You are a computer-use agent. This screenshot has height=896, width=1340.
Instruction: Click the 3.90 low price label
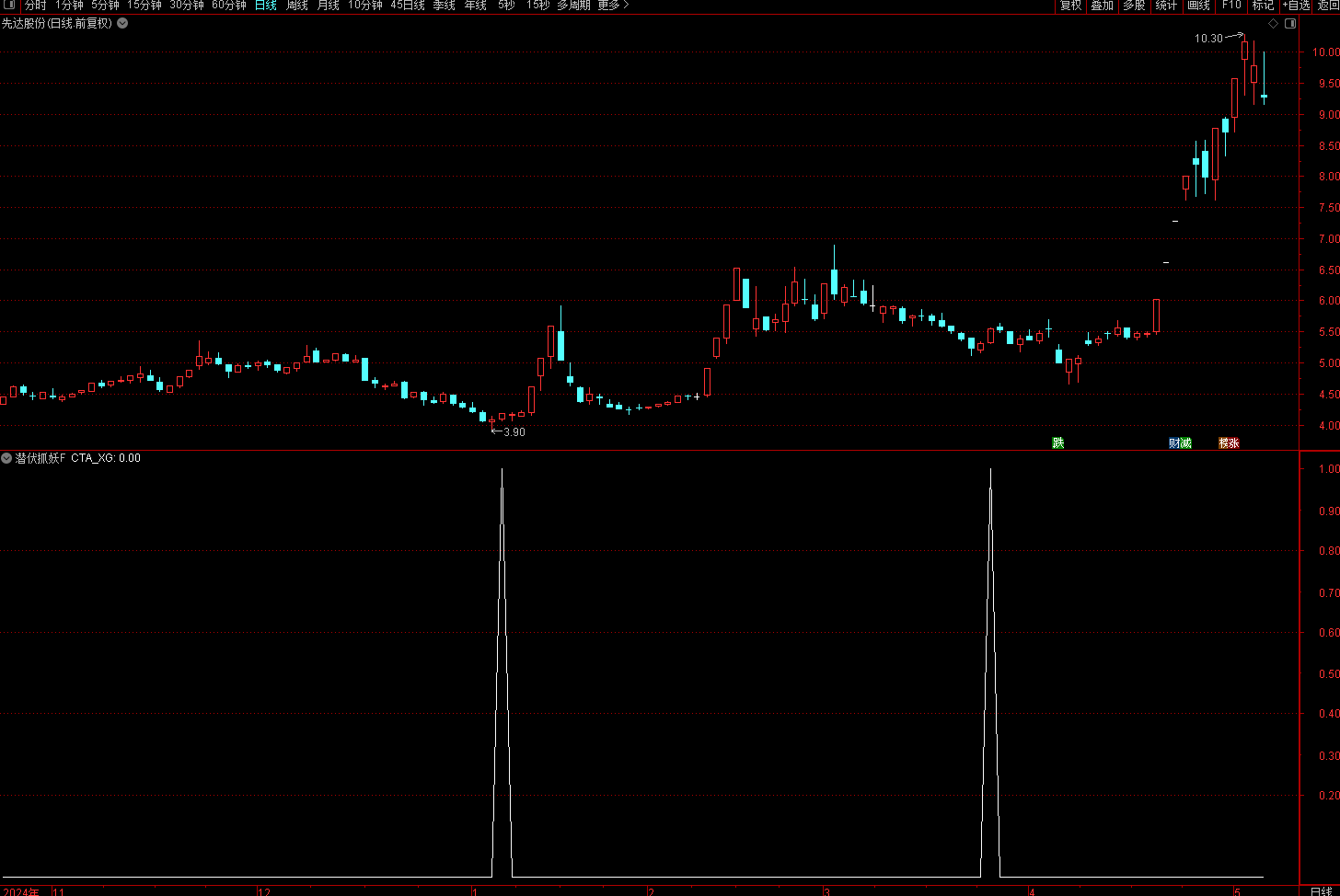pyautogui.click(x=514, y=432)
